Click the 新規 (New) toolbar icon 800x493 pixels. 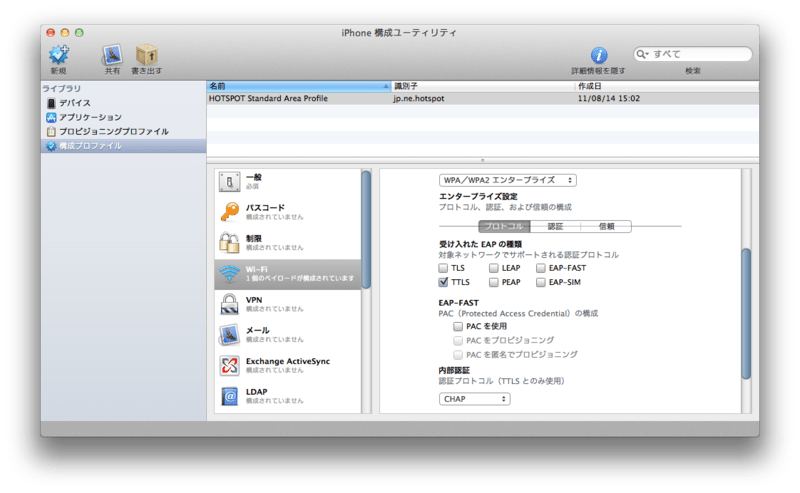click(58, 55)
